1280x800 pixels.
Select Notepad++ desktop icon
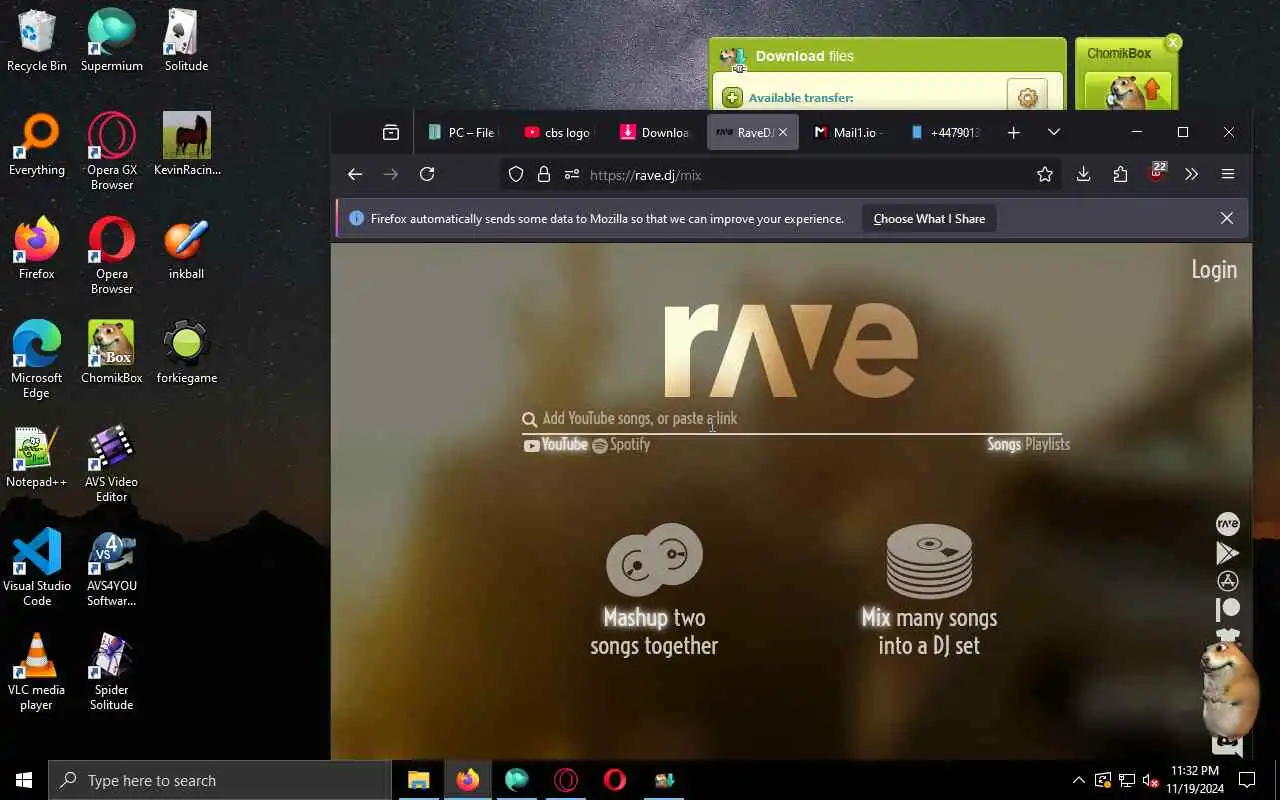point(36,458)
